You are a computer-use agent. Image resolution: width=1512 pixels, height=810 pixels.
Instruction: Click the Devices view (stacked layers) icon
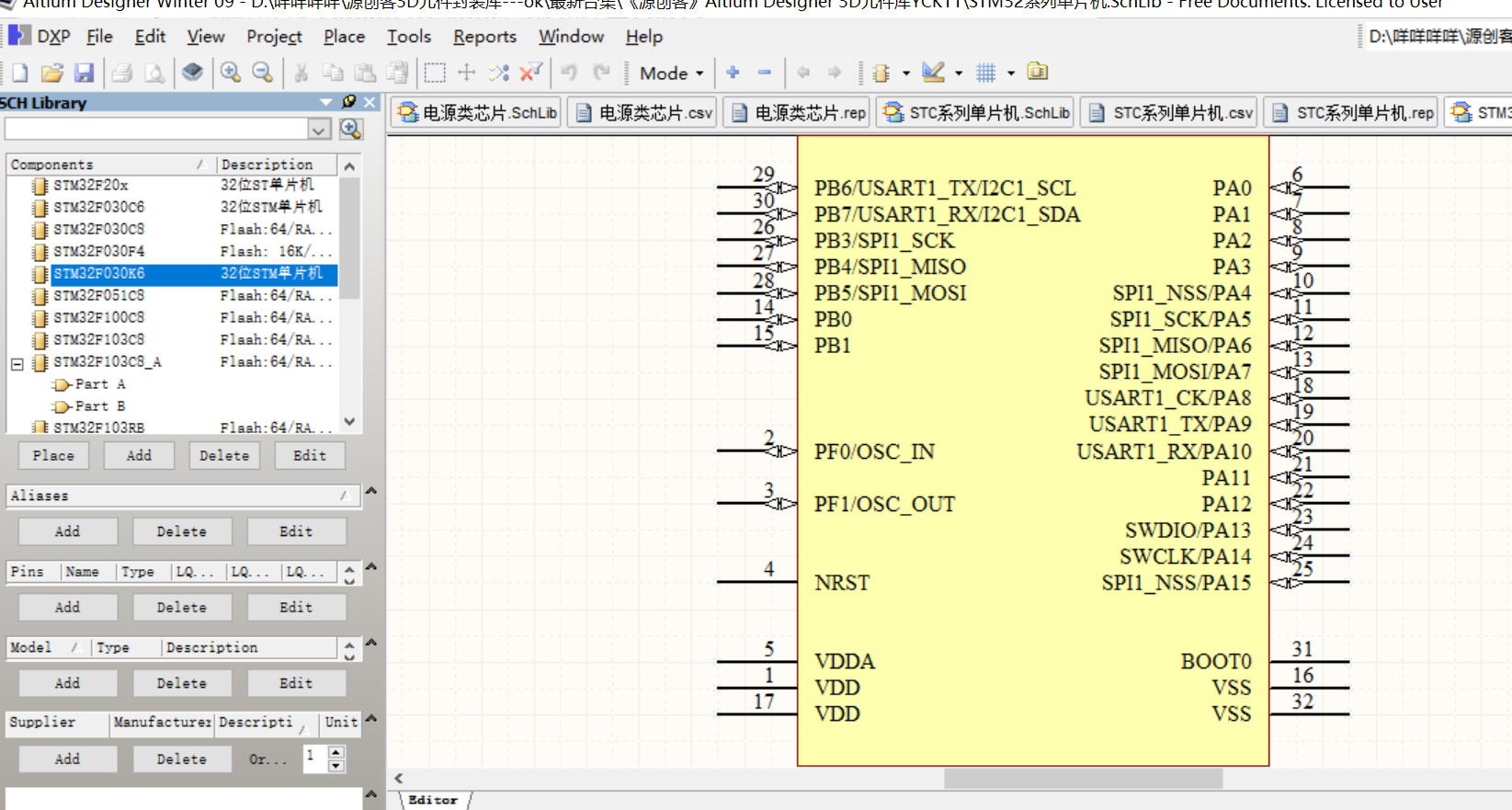[192, 73]
